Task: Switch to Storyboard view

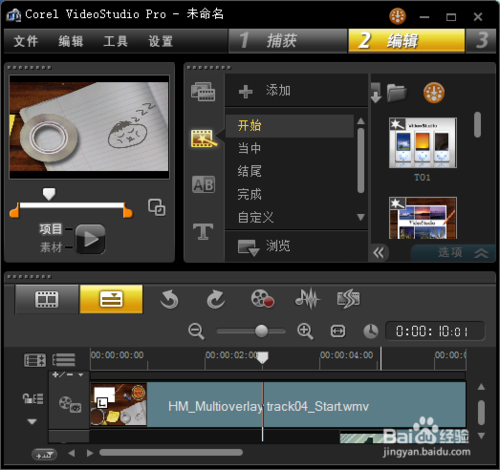Action: [x=47, y=299]
